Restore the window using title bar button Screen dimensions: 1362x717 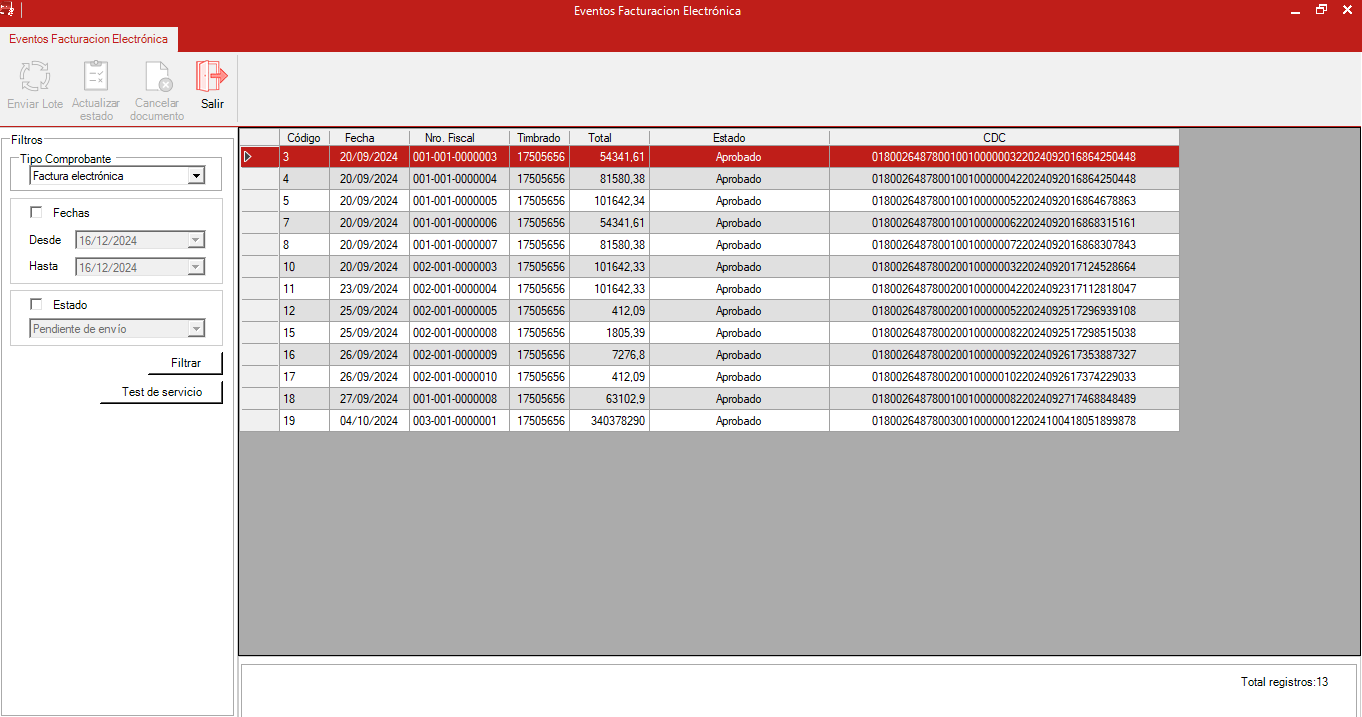1321,11
